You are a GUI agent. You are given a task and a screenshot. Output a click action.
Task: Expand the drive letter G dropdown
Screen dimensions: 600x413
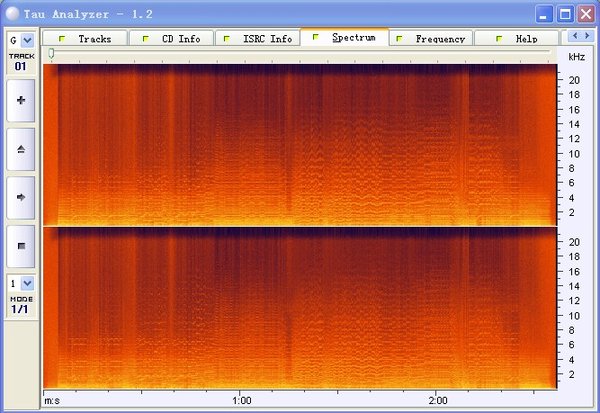pyautogui.click(x=27, y=40)
